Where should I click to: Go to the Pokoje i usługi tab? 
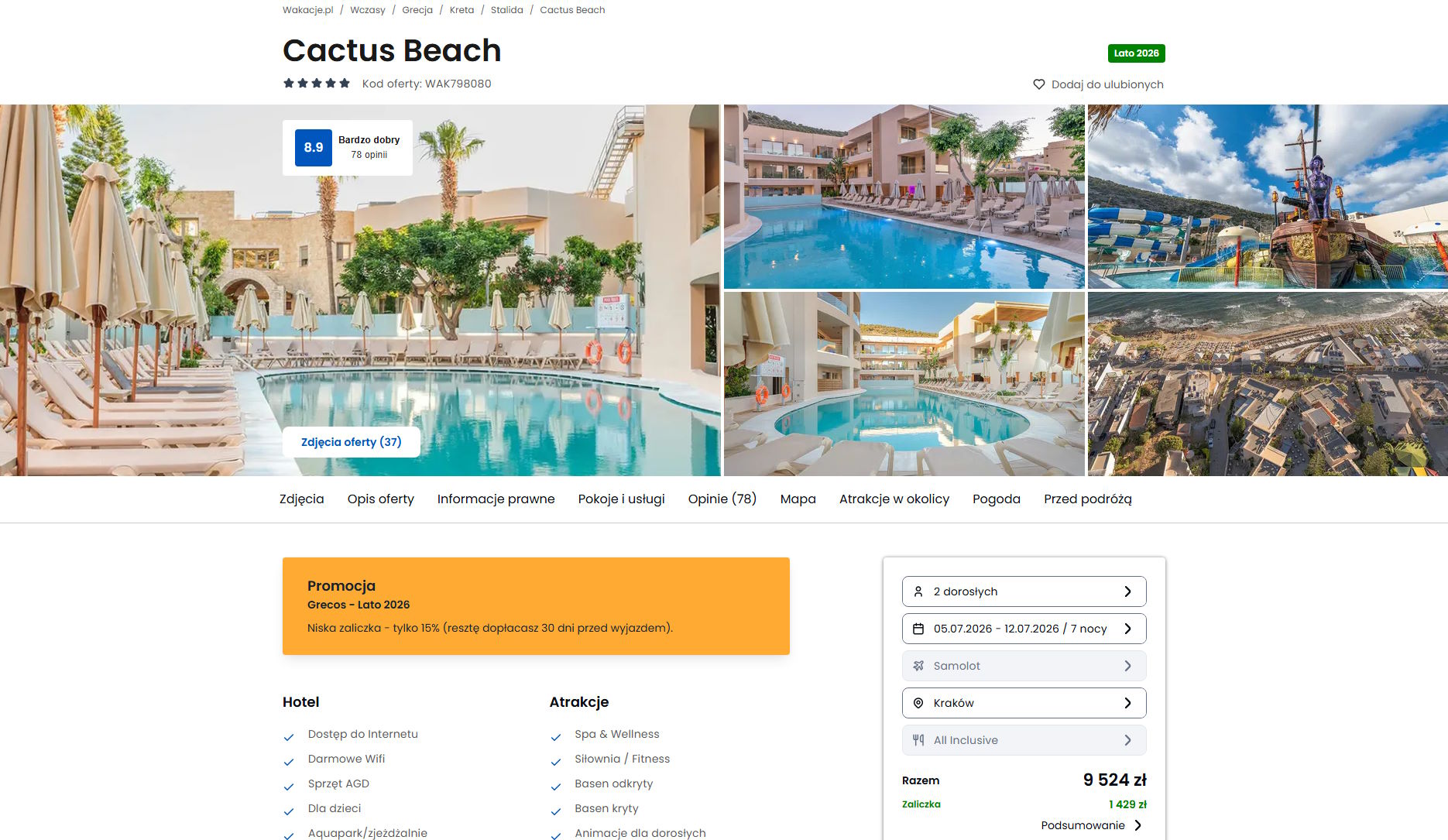tap(621, 499)
